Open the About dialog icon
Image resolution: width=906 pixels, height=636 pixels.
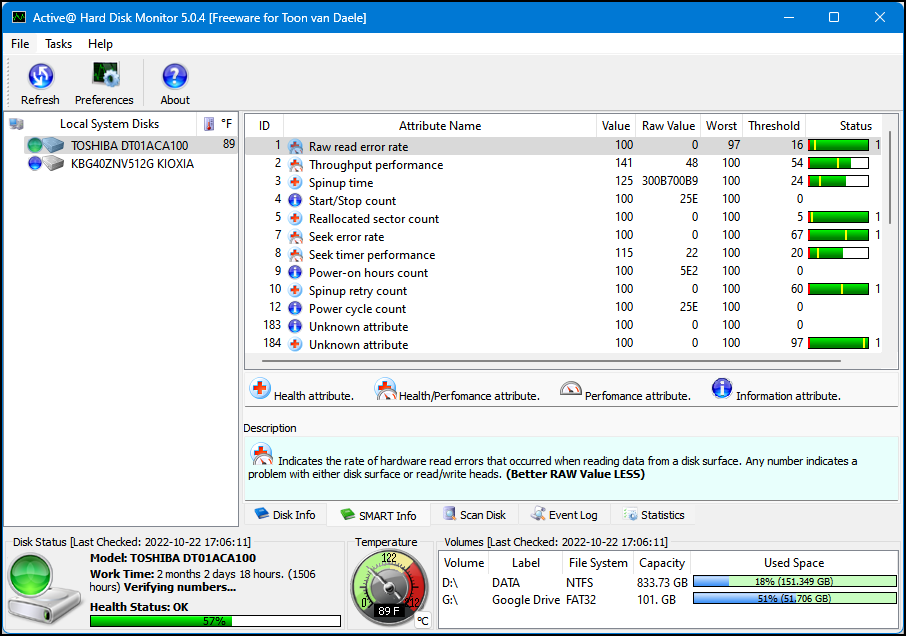174,76
